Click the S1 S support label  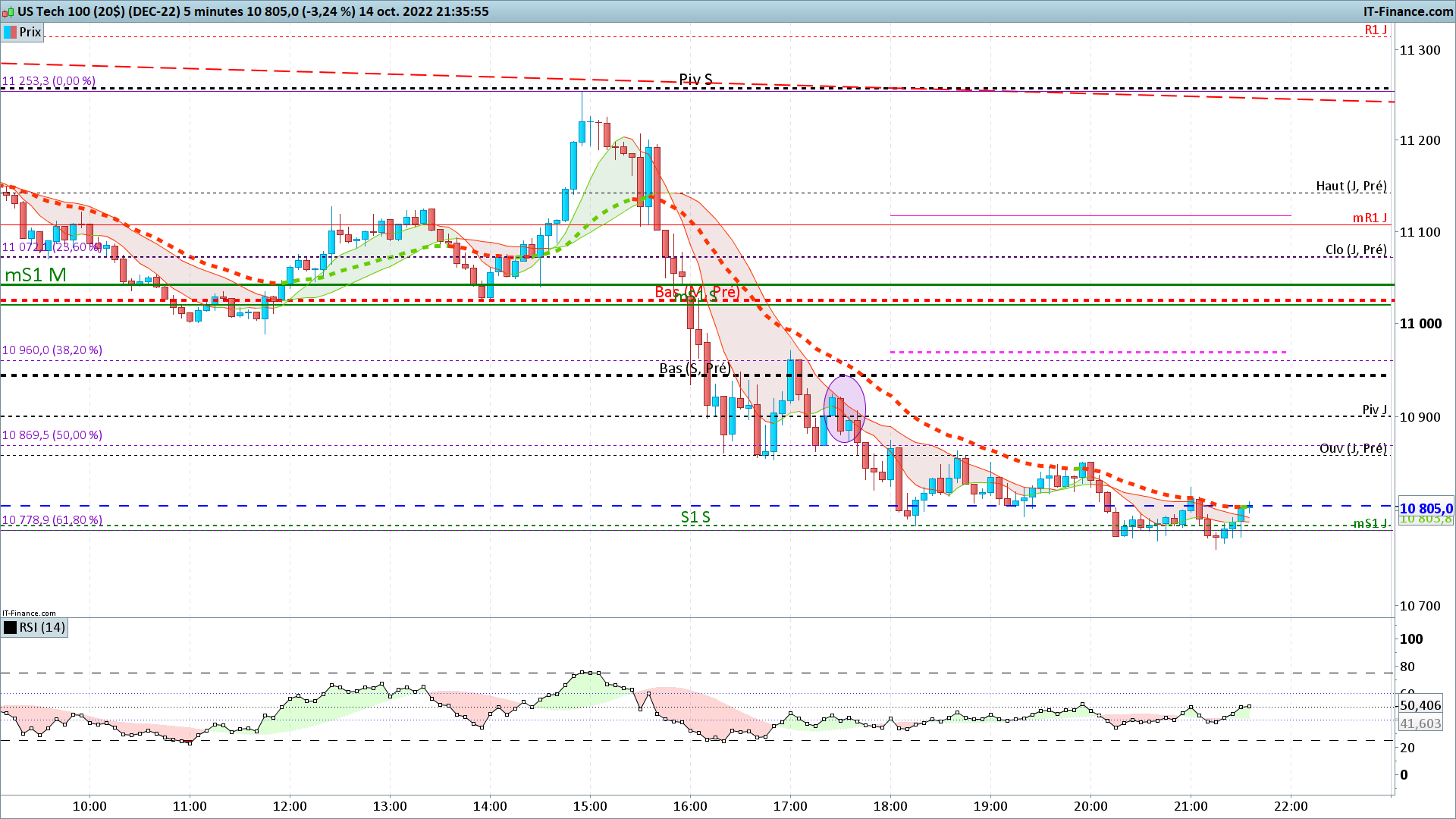point(695,517)
